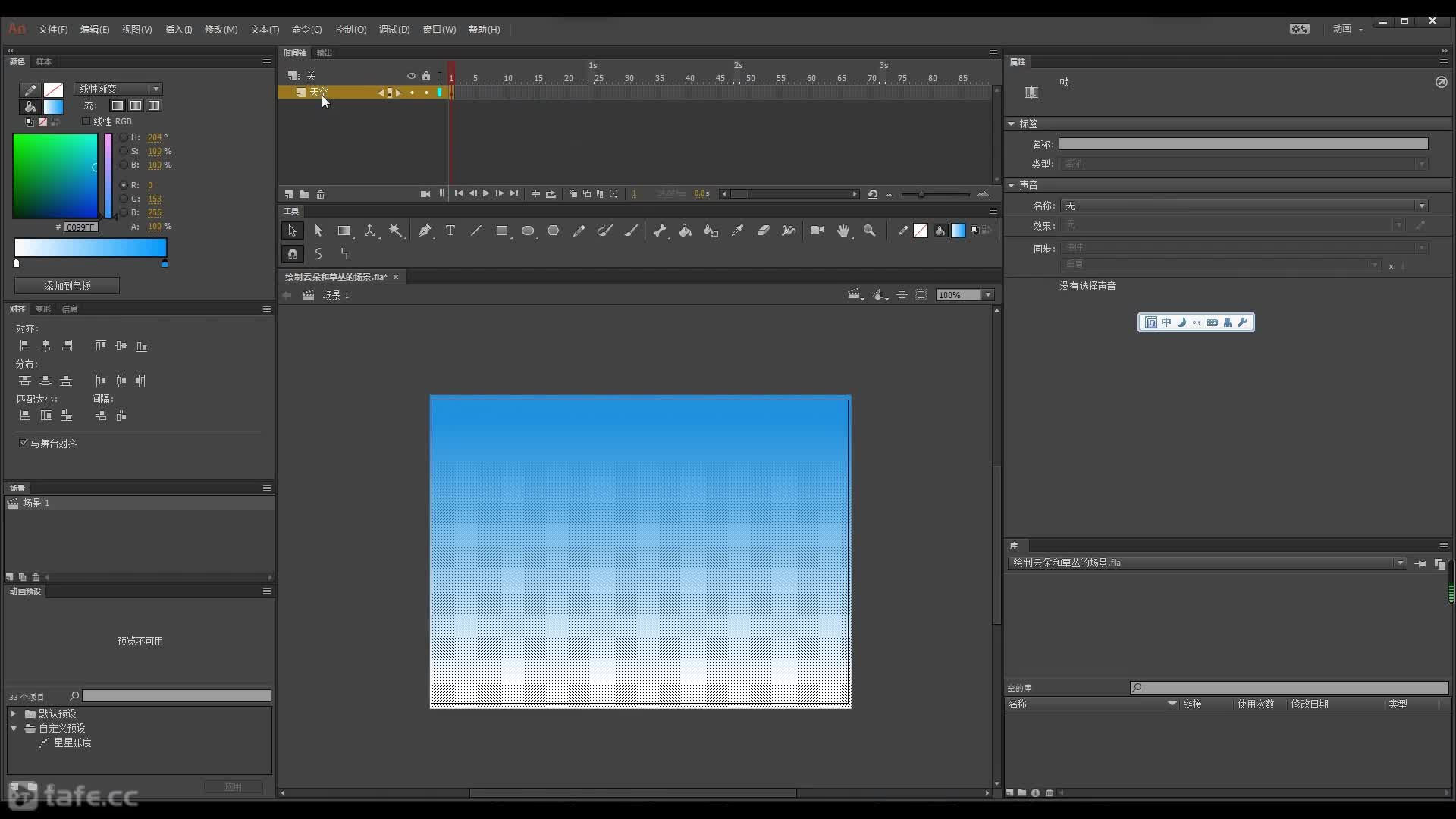Click align left edge button

25,346
